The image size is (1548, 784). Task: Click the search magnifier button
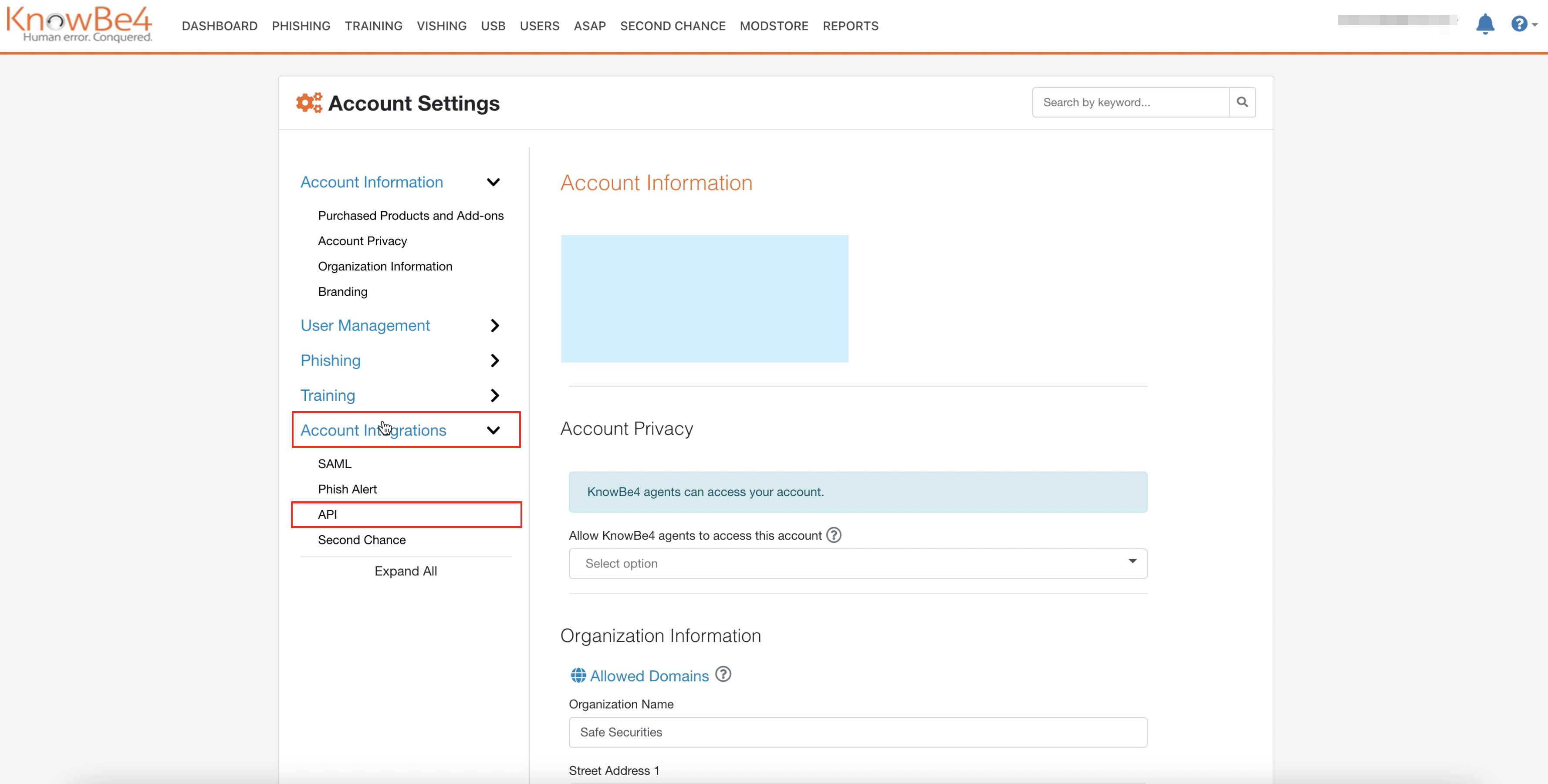(1241, 102)
